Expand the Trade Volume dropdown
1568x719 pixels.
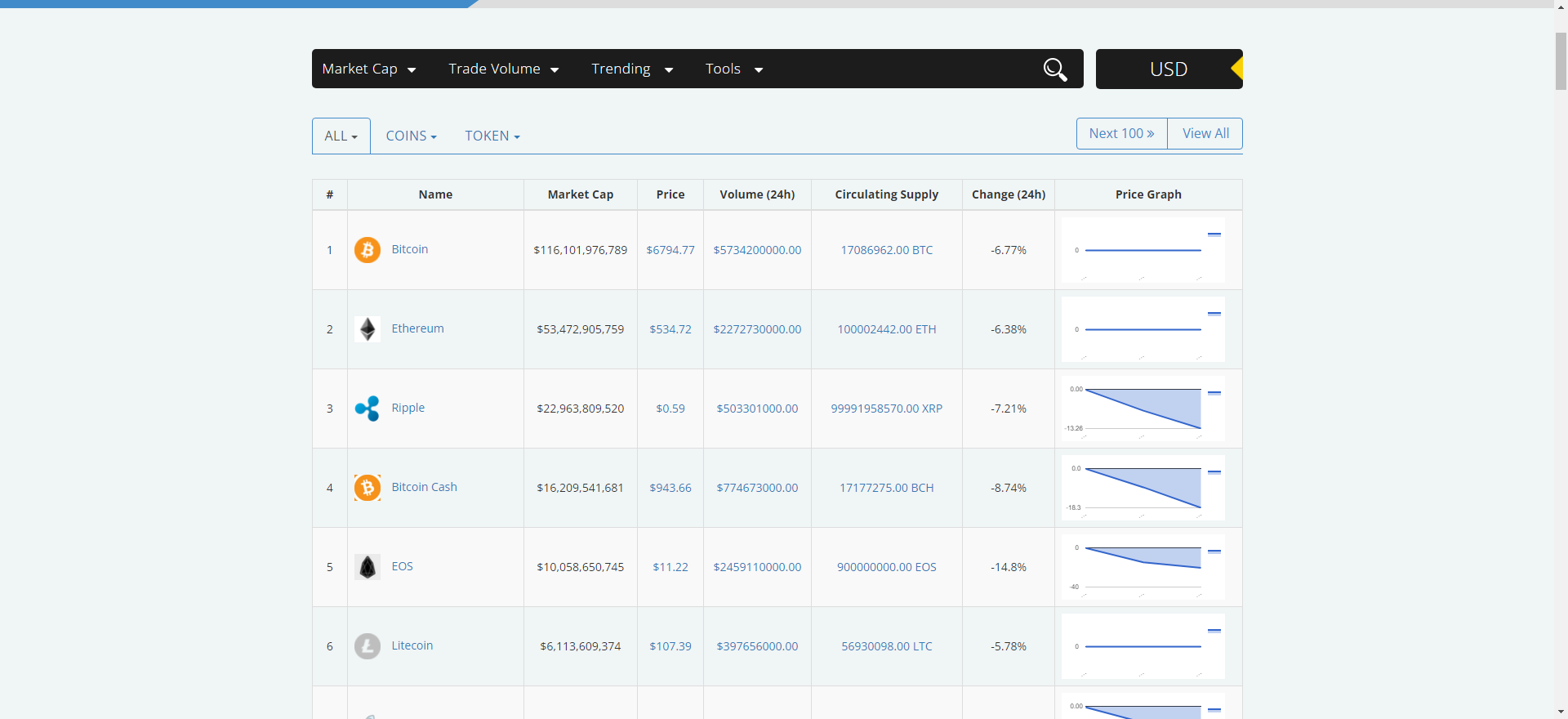503,69
